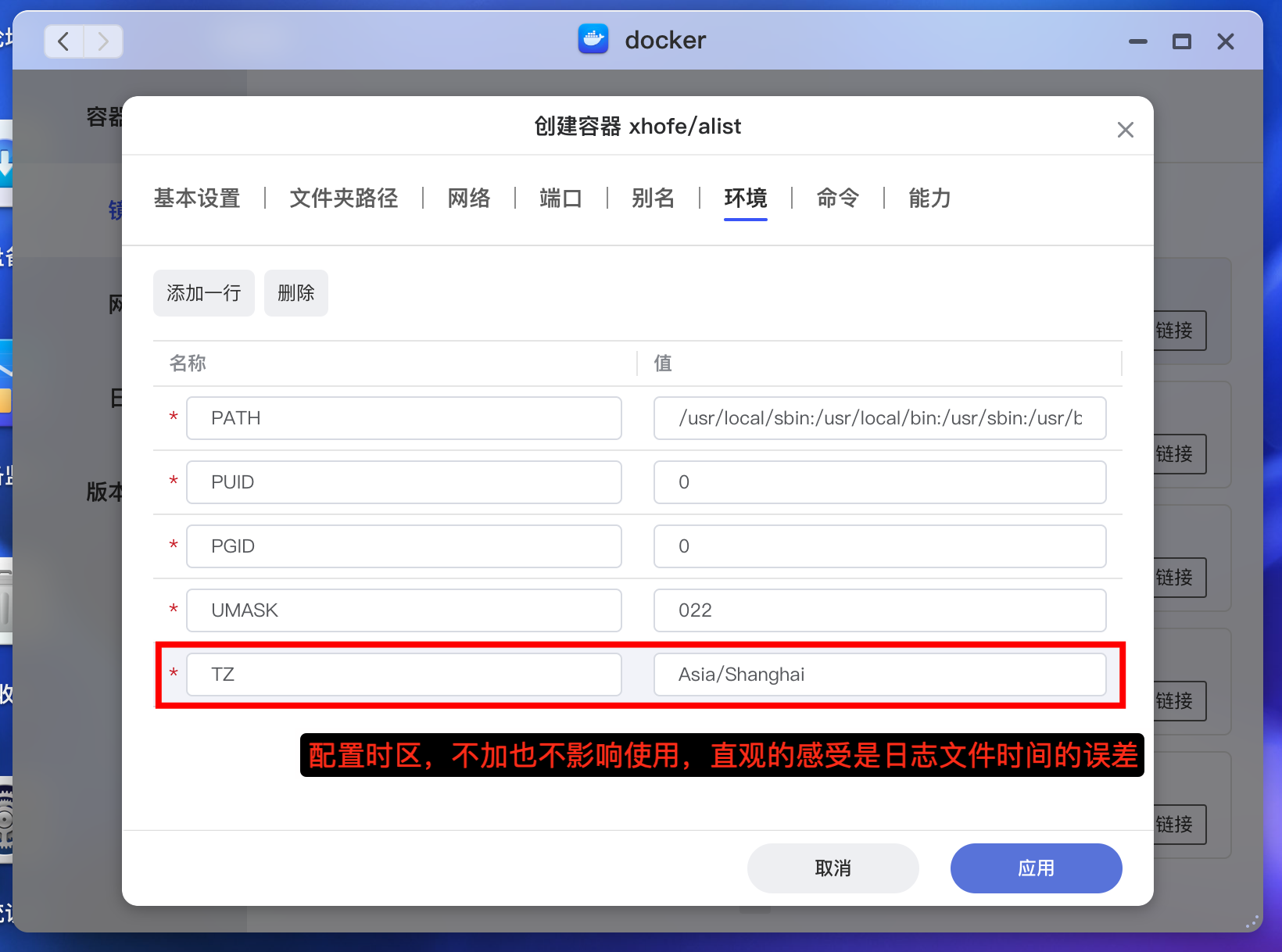Click 应用 to apply settings

pyautogui.click(x=1037, y=868)
